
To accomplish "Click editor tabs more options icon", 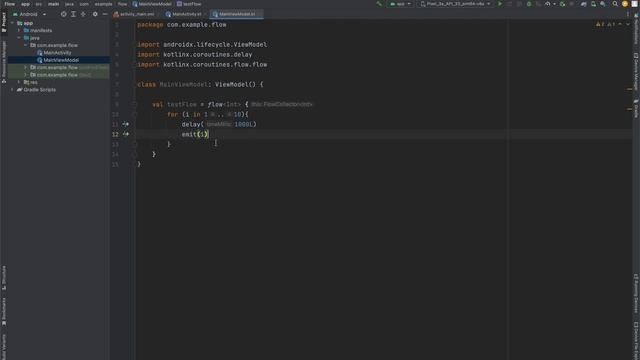I will 628,14.
